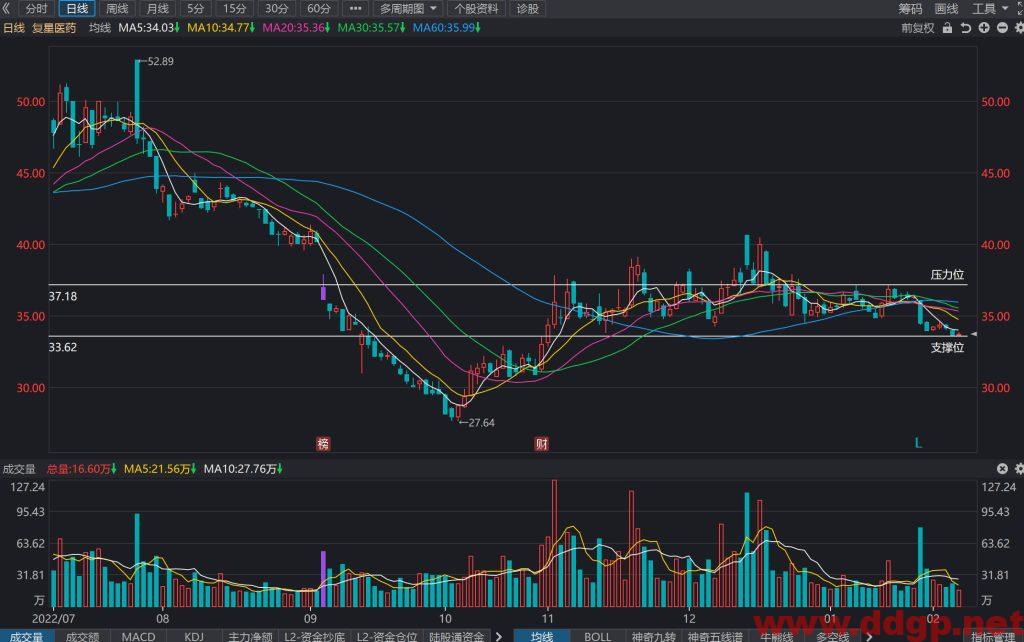Click the blue L marker on the chart

918,443
